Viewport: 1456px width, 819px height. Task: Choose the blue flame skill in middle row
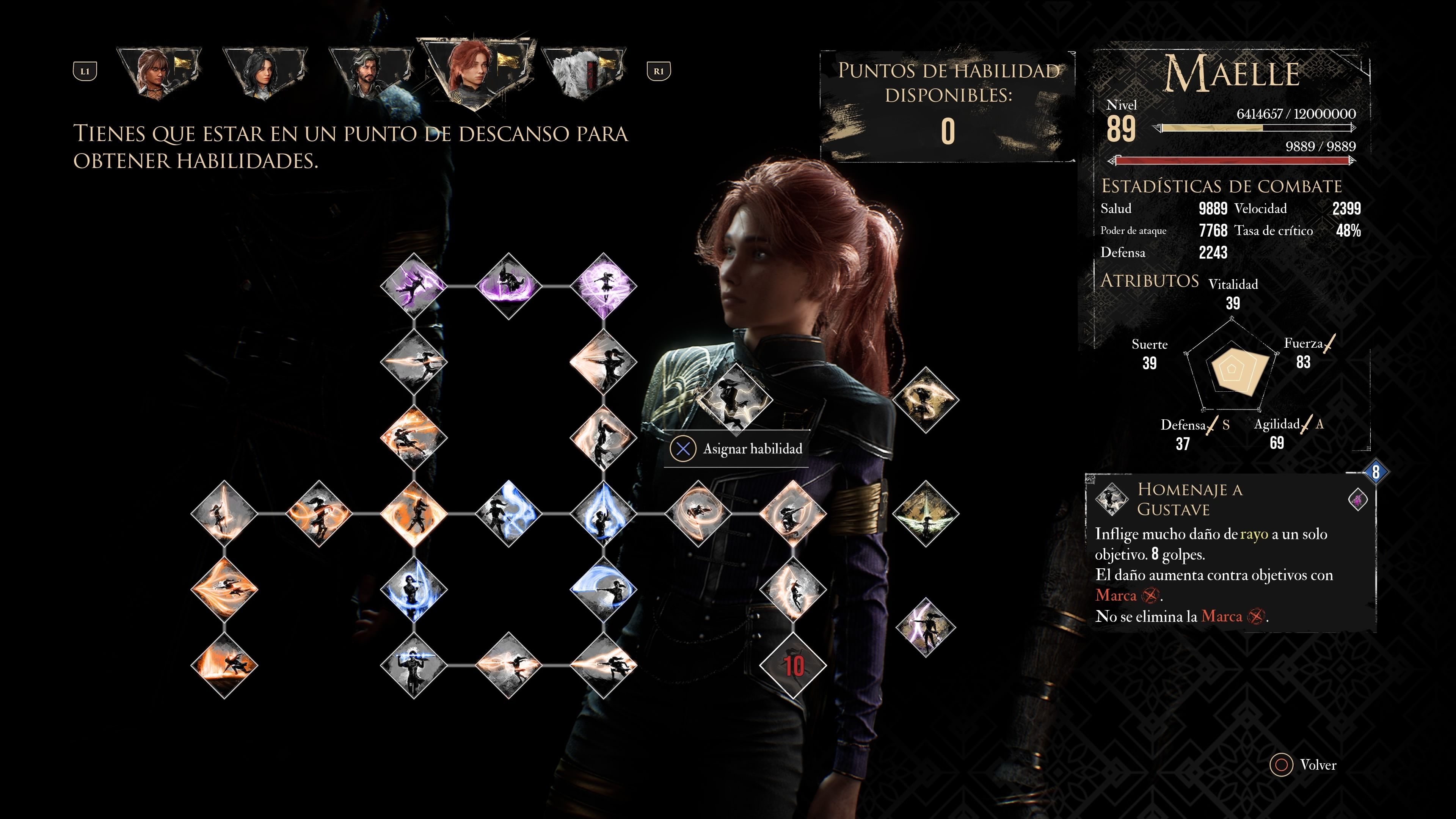click(604, 513)
